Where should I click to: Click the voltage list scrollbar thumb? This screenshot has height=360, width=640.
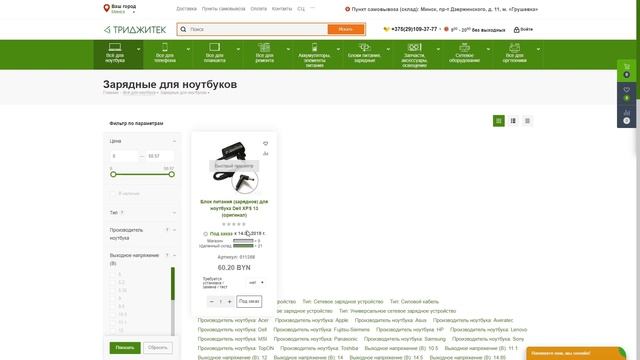click(x=173, y=283)
